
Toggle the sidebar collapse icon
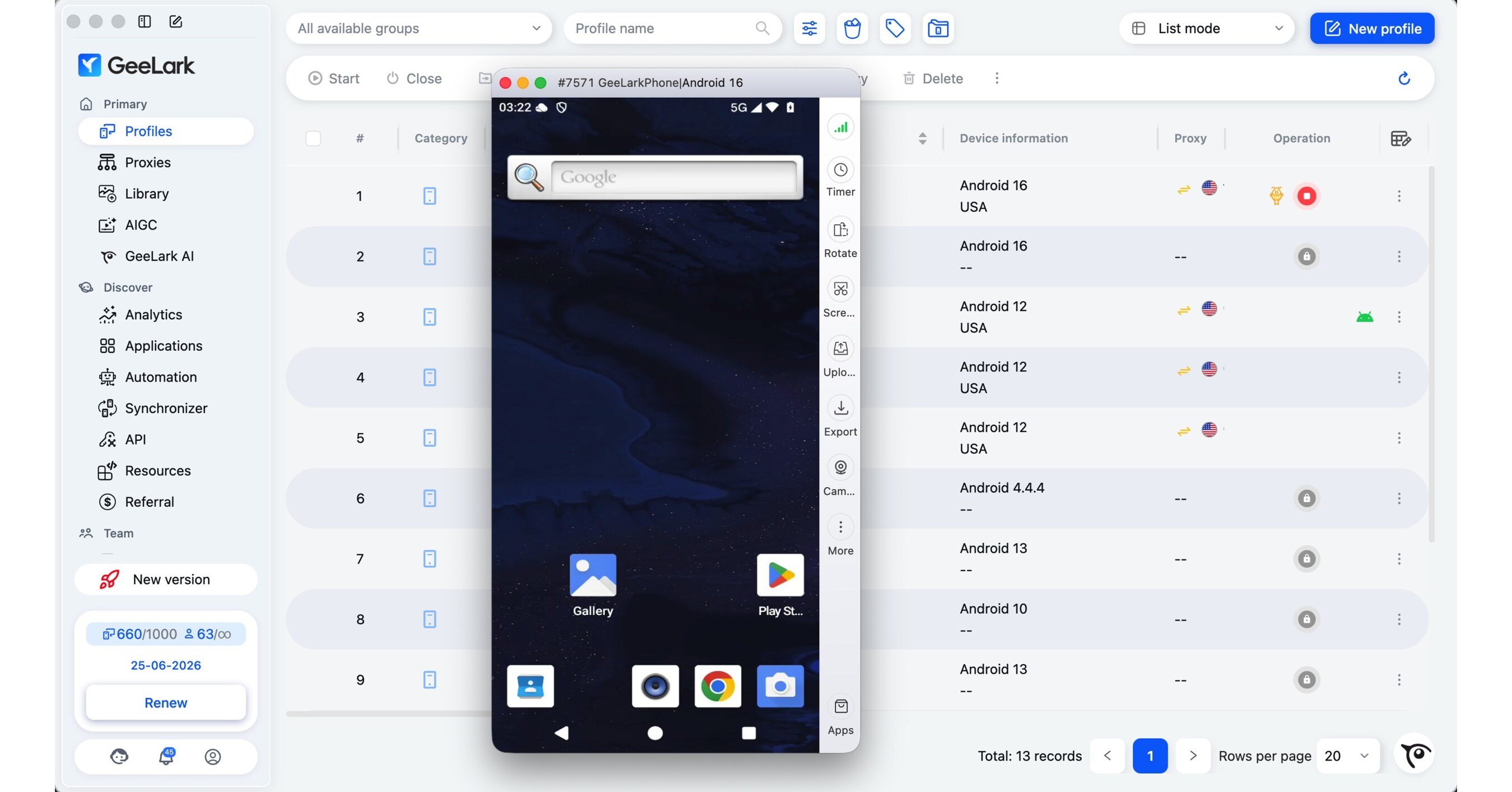[x=145, y=22]
